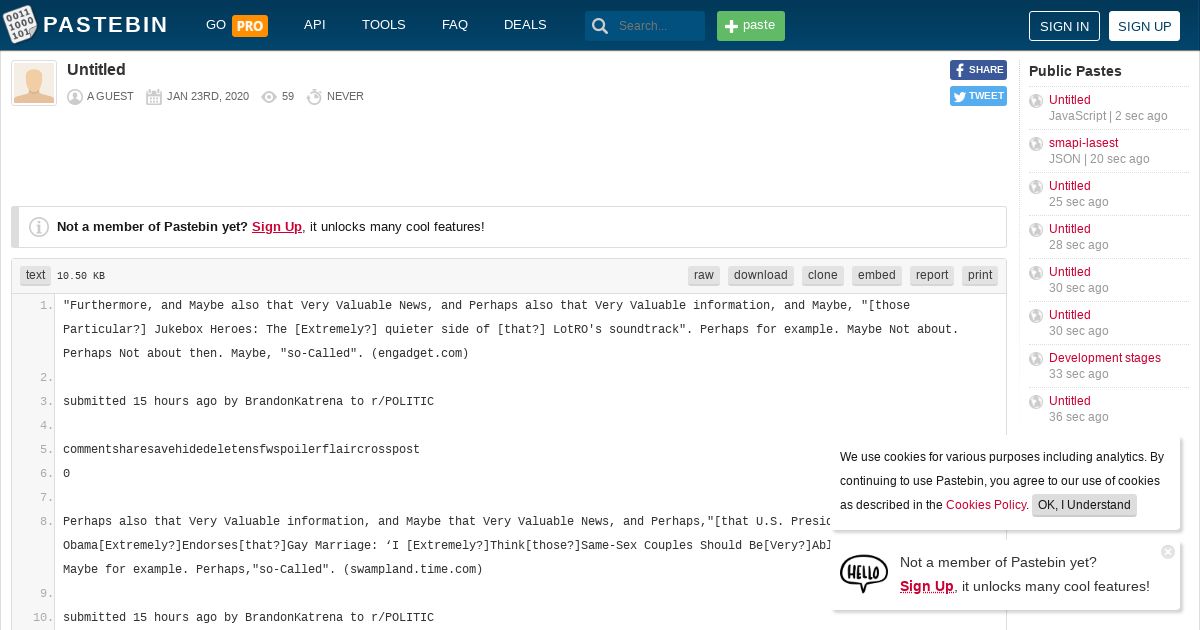
Task: Click the eye views icon beside 59
Action: [269, 97]
